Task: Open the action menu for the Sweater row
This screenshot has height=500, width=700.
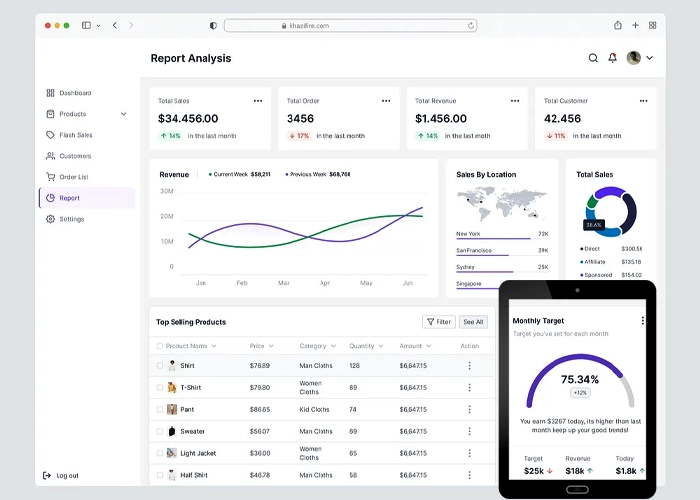Action: [x=470, y=431]
